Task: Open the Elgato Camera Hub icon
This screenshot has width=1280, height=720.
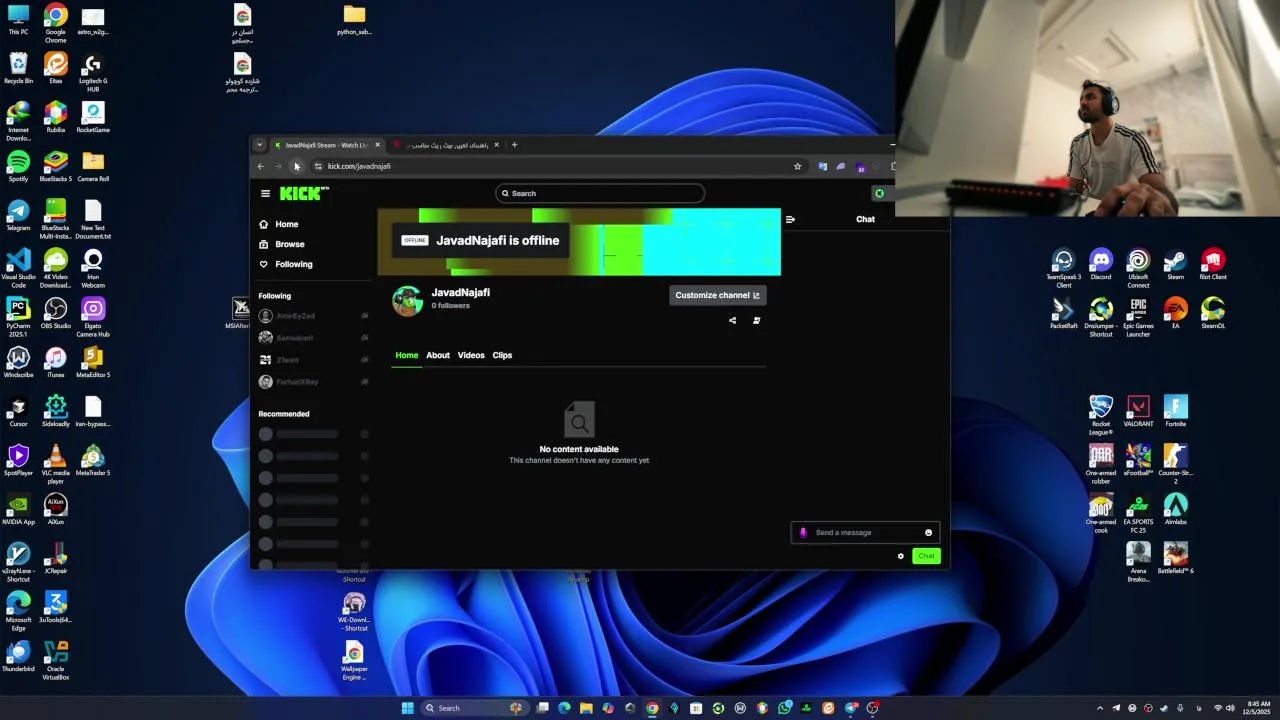Action: click(93, 318)
